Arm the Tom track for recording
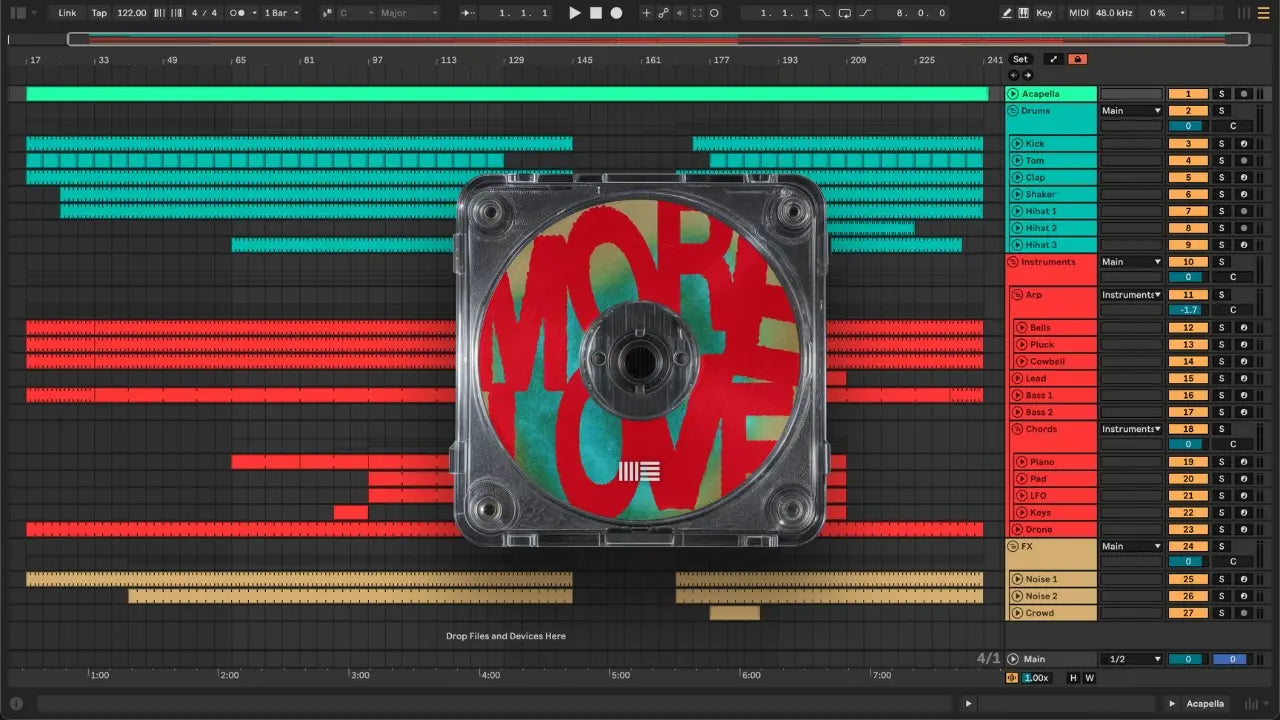The height and width of the screenshot is (720, 1280). coord(1243,161)
